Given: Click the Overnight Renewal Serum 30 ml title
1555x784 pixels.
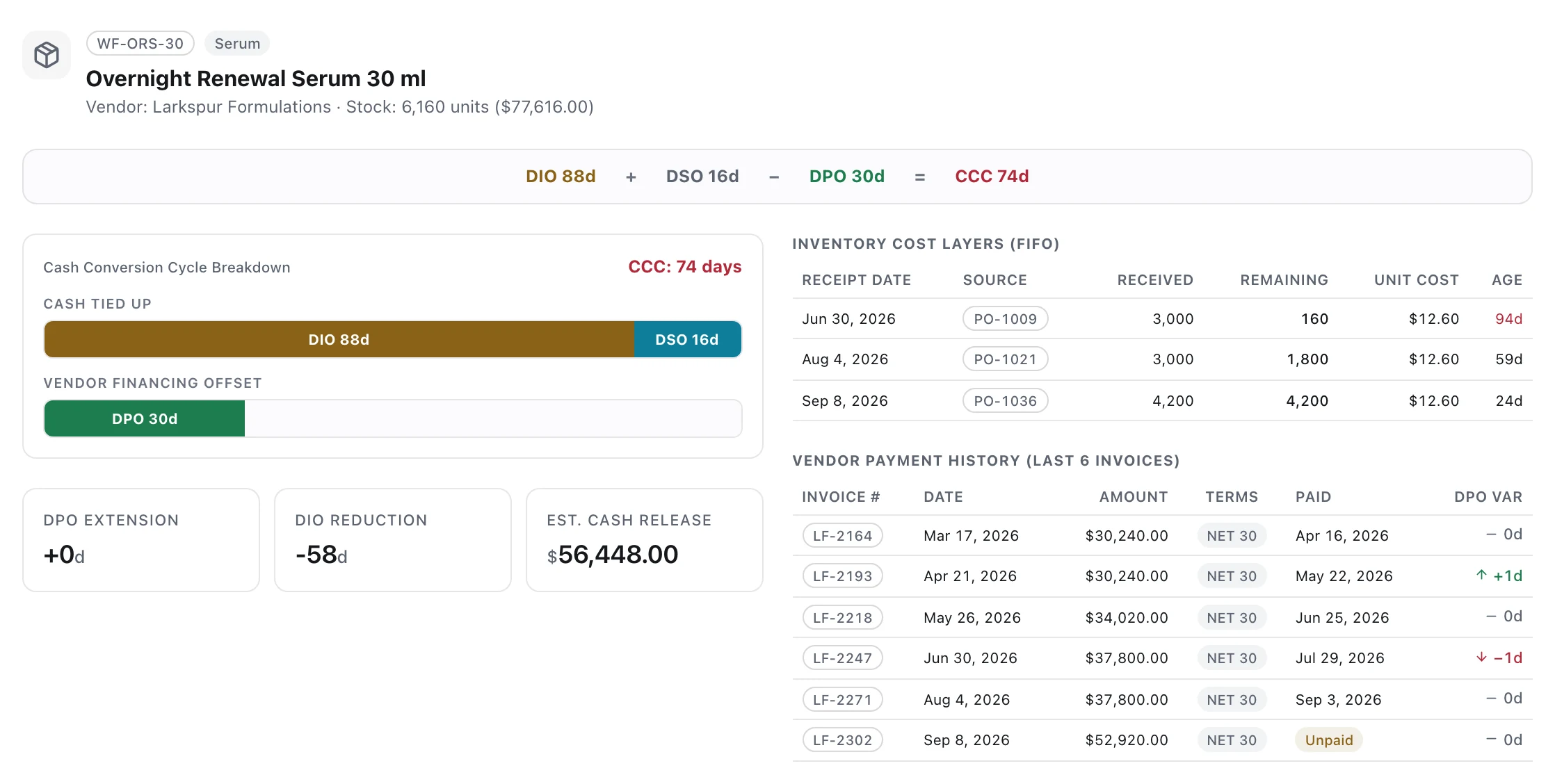Looking at the screenshot, I should click(x=256, y=79).
